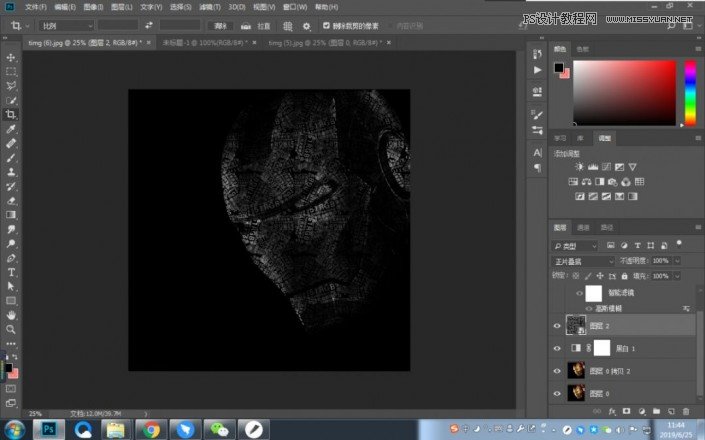This screenshot has width=705, height=440.
Task: Hide layer 图层 0 拷贝 2
Action: (557, 371)
